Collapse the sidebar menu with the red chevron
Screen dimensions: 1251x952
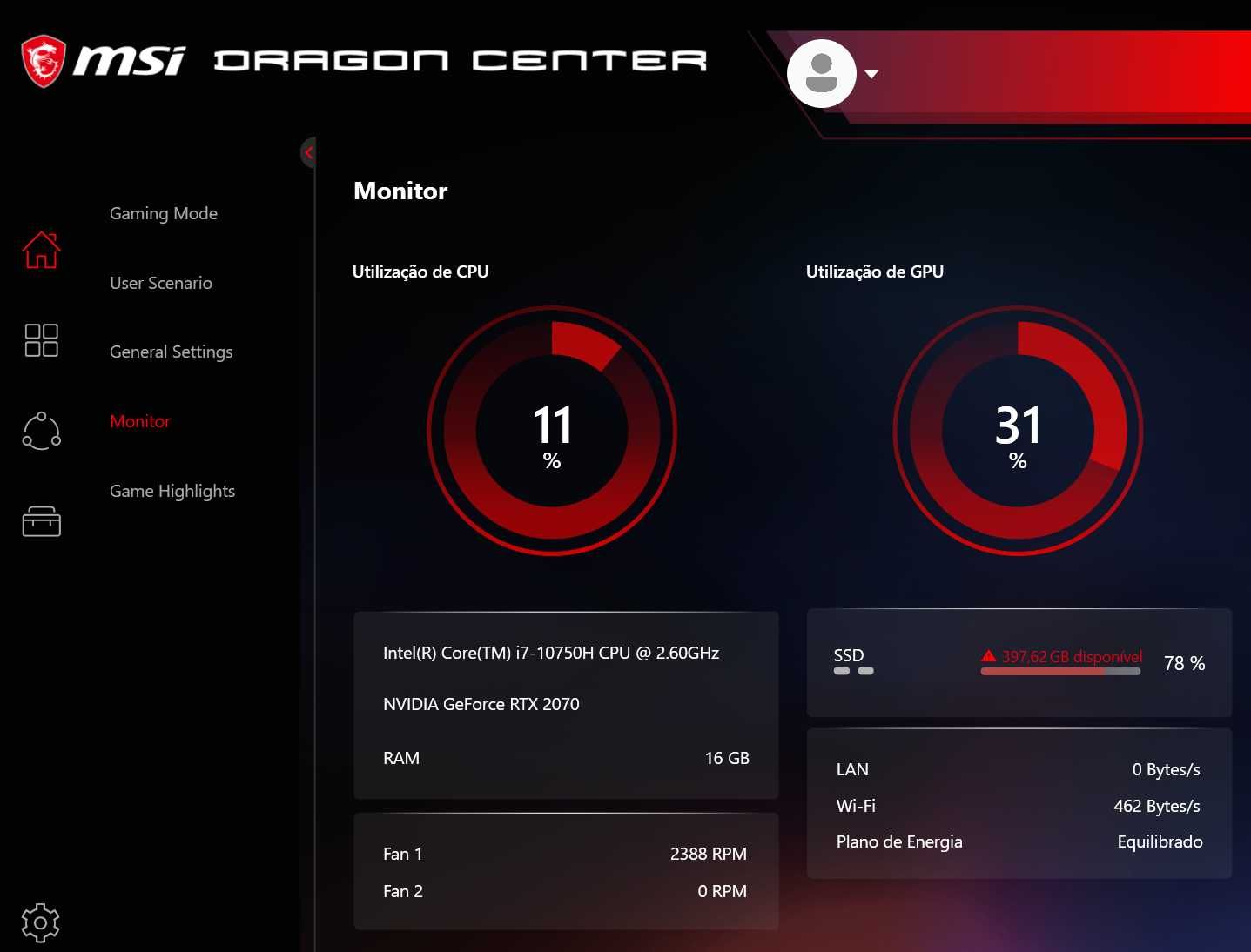click(308, 153)
